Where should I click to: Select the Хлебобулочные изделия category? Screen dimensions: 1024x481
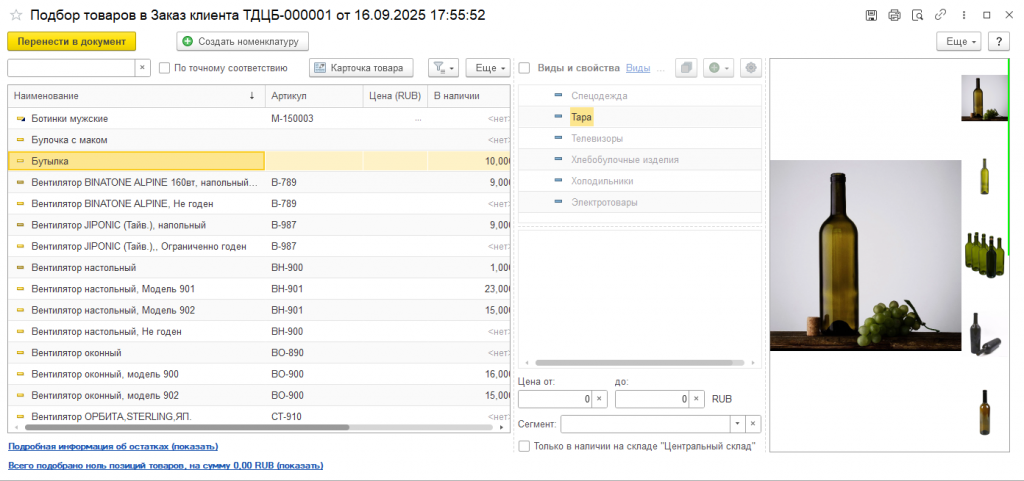[625, 160]
